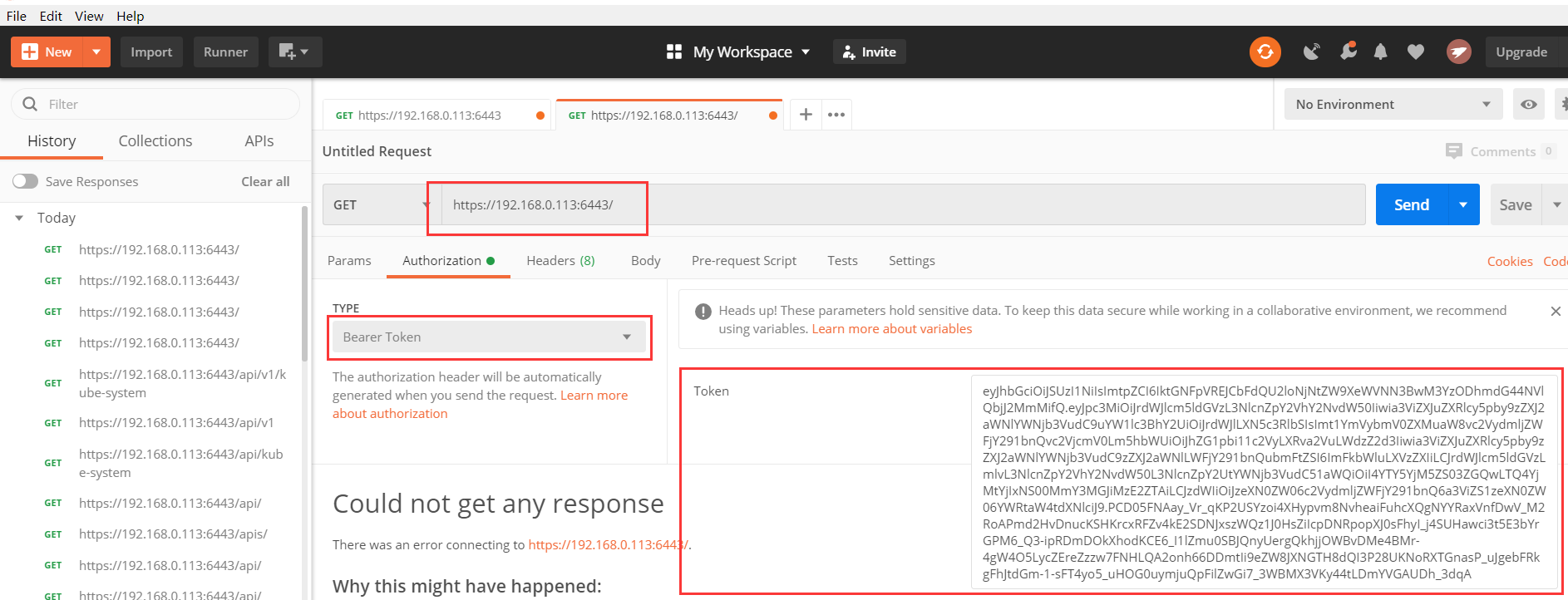The width and height of the screenshot is (1568, 600).
Task: Open the Bearer Token type dropdown
Action: [x=489, y=337]
